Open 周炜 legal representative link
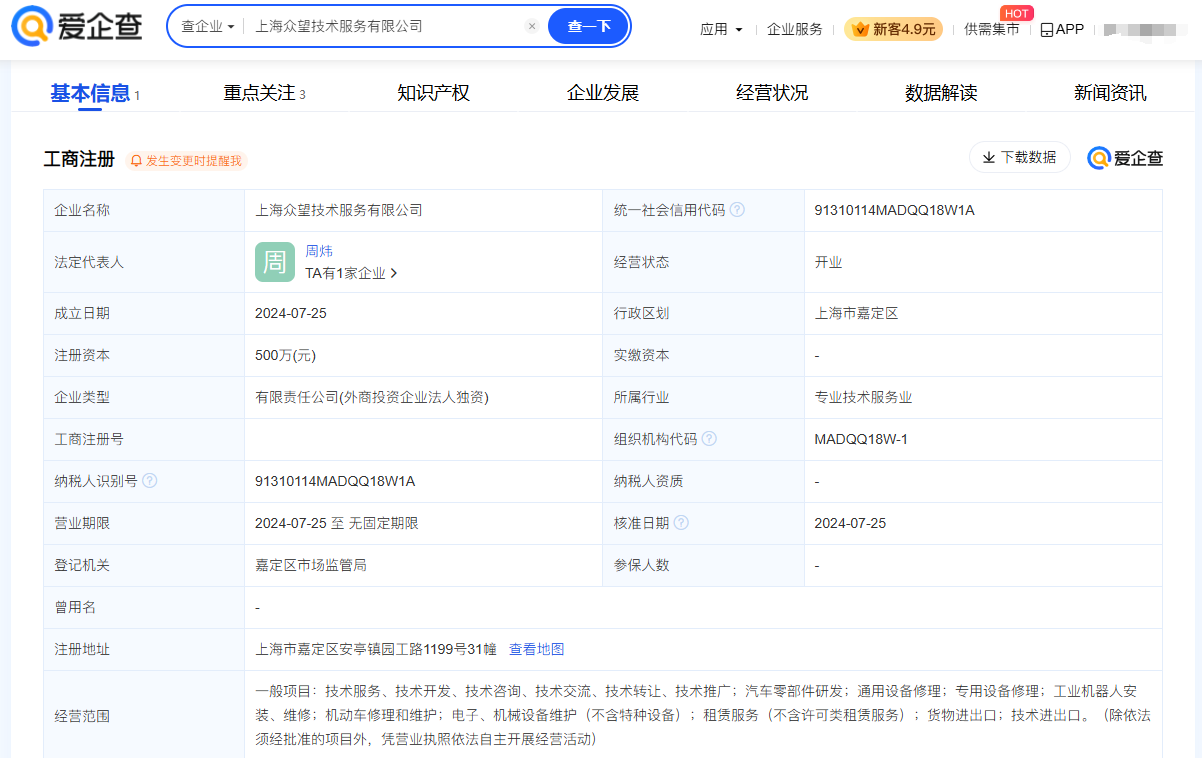 [319, 251]
